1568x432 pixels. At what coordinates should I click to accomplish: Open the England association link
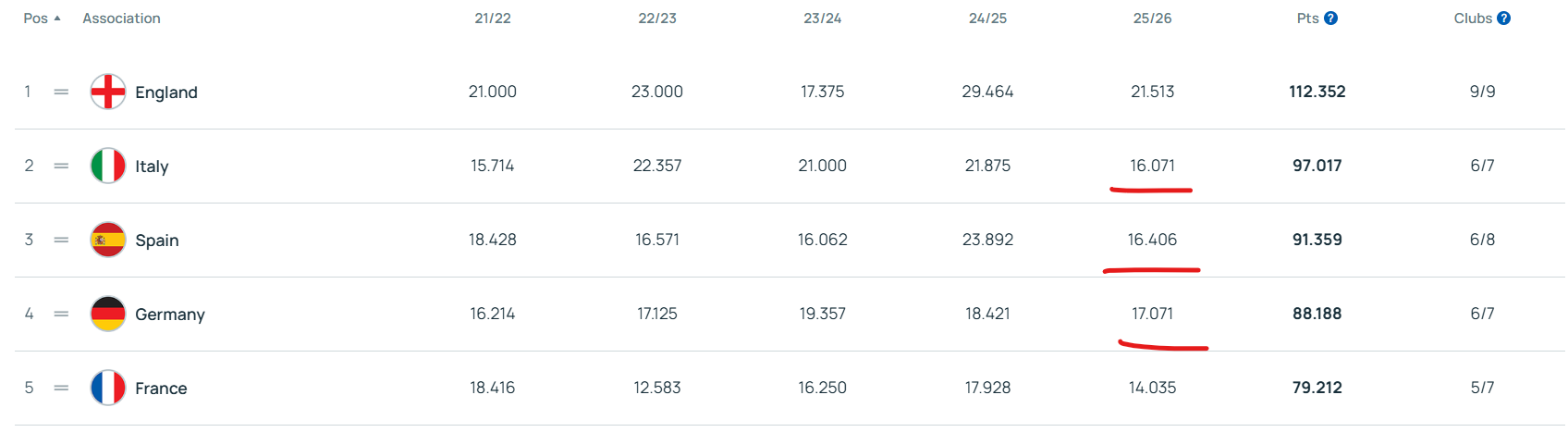pyautogui.click(x=166, y=93)
